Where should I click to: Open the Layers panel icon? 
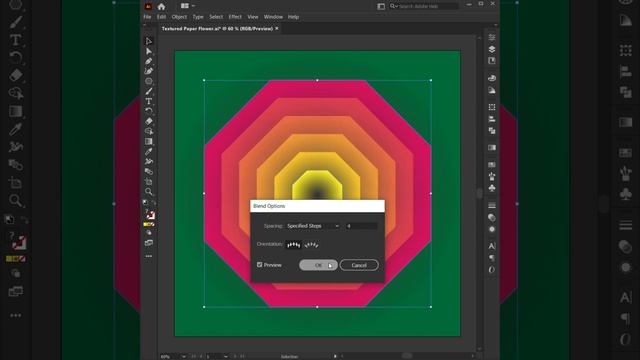pyautogui.click(x=492, y=49)
